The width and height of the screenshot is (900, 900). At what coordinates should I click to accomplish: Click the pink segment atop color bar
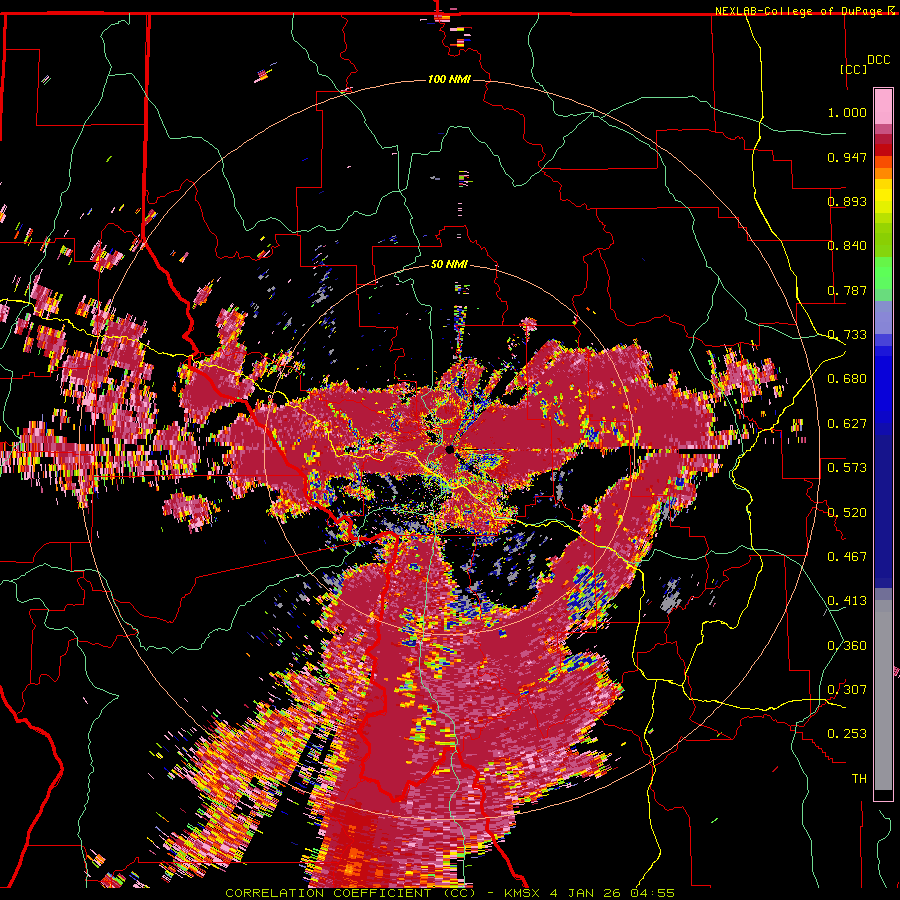[x=883, y=106]
